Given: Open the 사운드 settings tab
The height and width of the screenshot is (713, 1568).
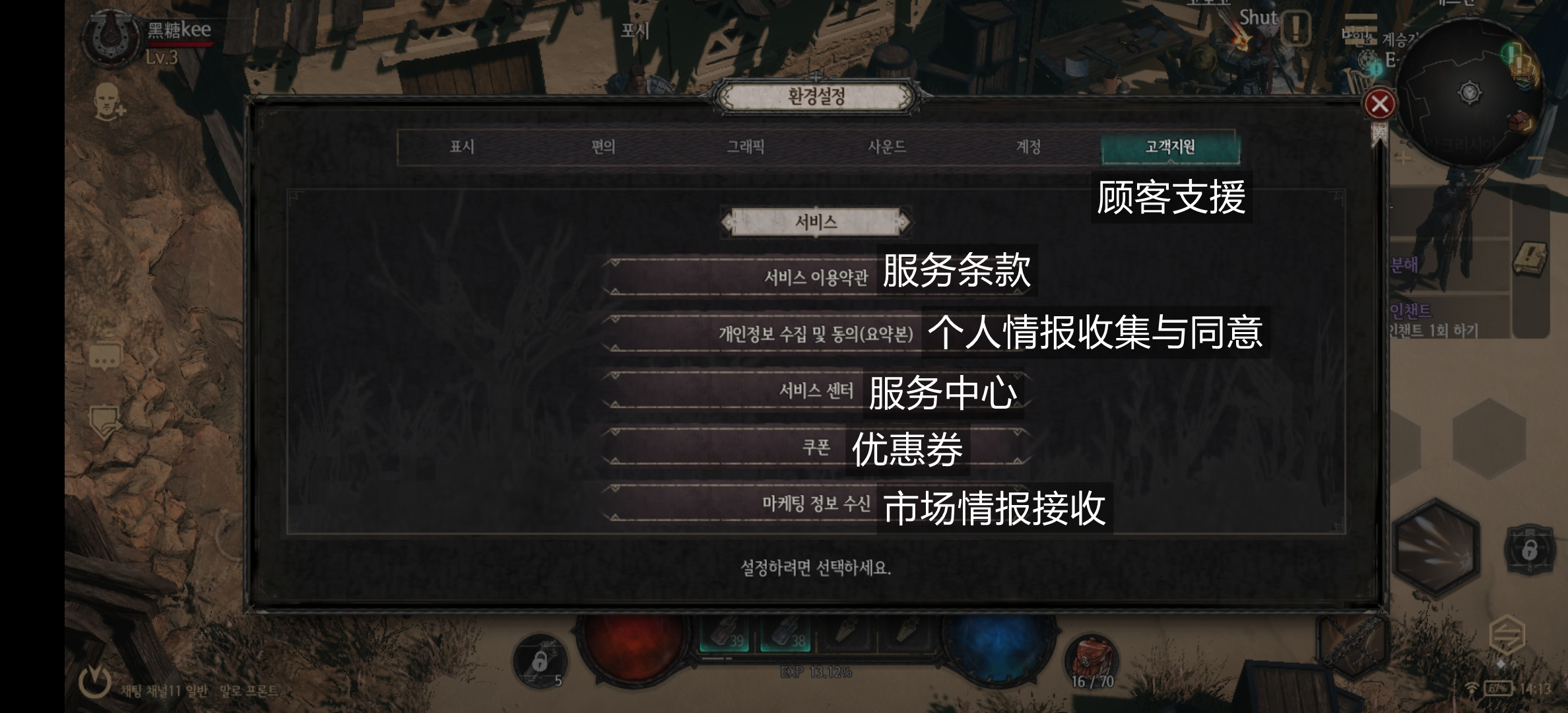Looking at the screenshot, I should [x=886, y=147].
